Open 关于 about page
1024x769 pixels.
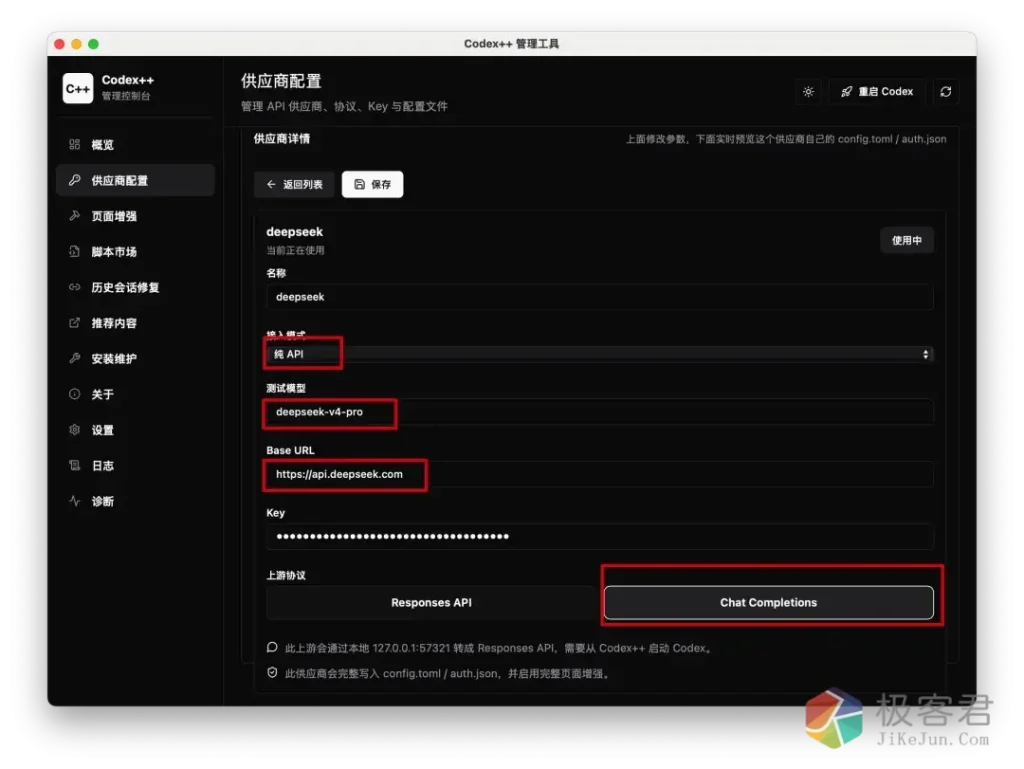tap(135, 394)
